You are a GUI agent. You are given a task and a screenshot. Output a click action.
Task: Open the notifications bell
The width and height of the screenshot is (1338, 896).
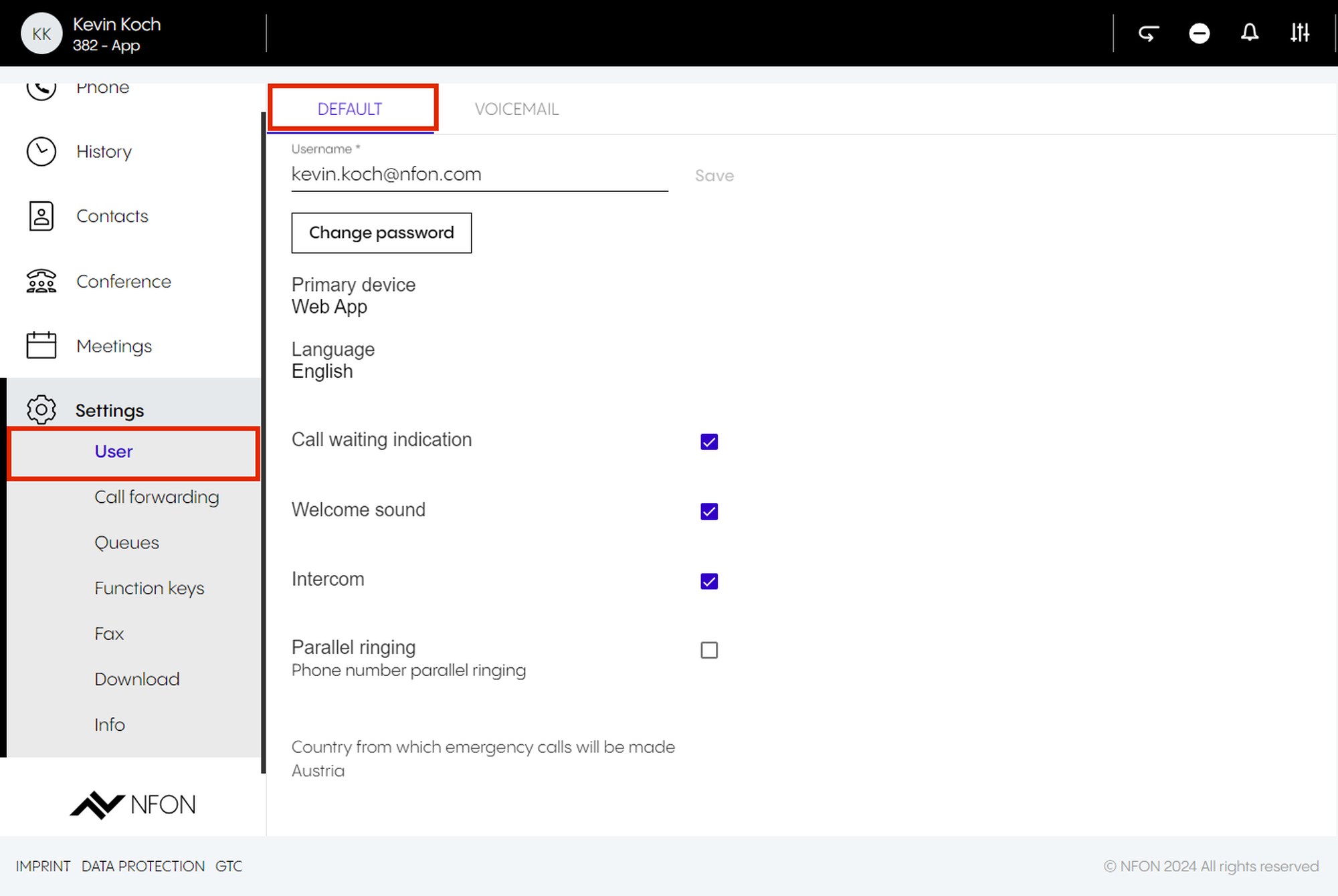(1249, 33)
